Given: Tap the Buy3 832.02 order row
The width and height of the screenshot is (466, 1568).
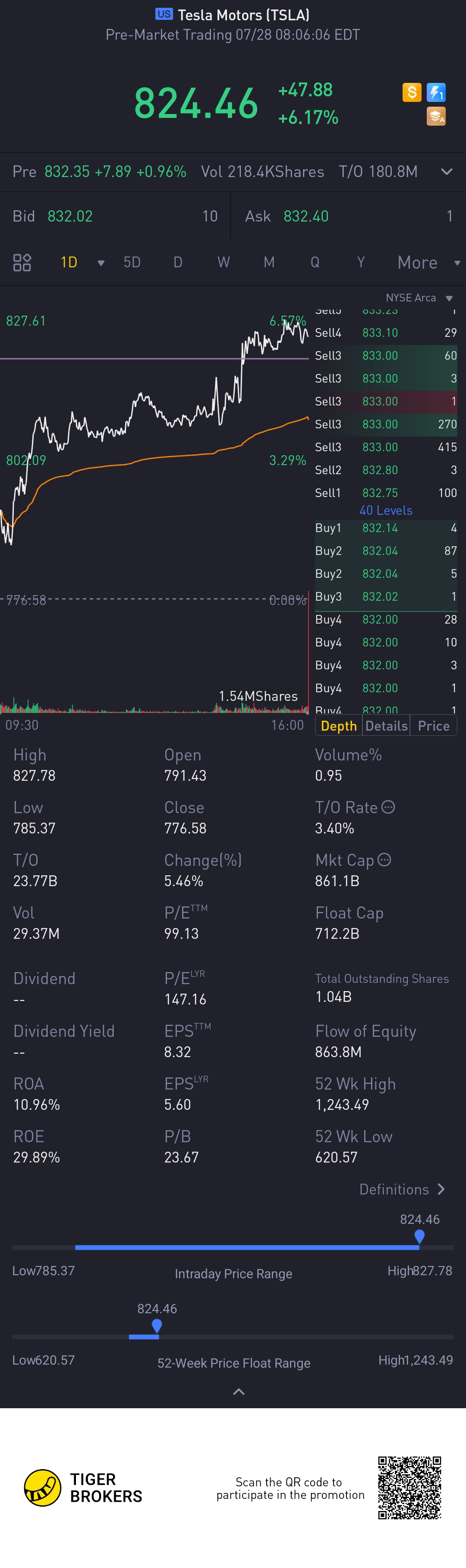Looking at the screenshot, I should coord(386,596).
